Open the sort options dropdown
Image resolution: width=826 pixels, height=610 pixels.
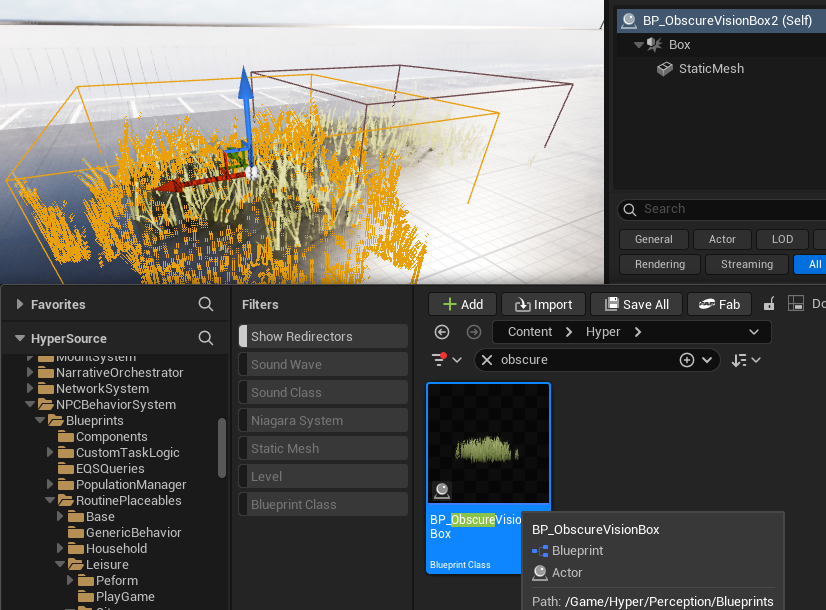[x=746, y=360]
